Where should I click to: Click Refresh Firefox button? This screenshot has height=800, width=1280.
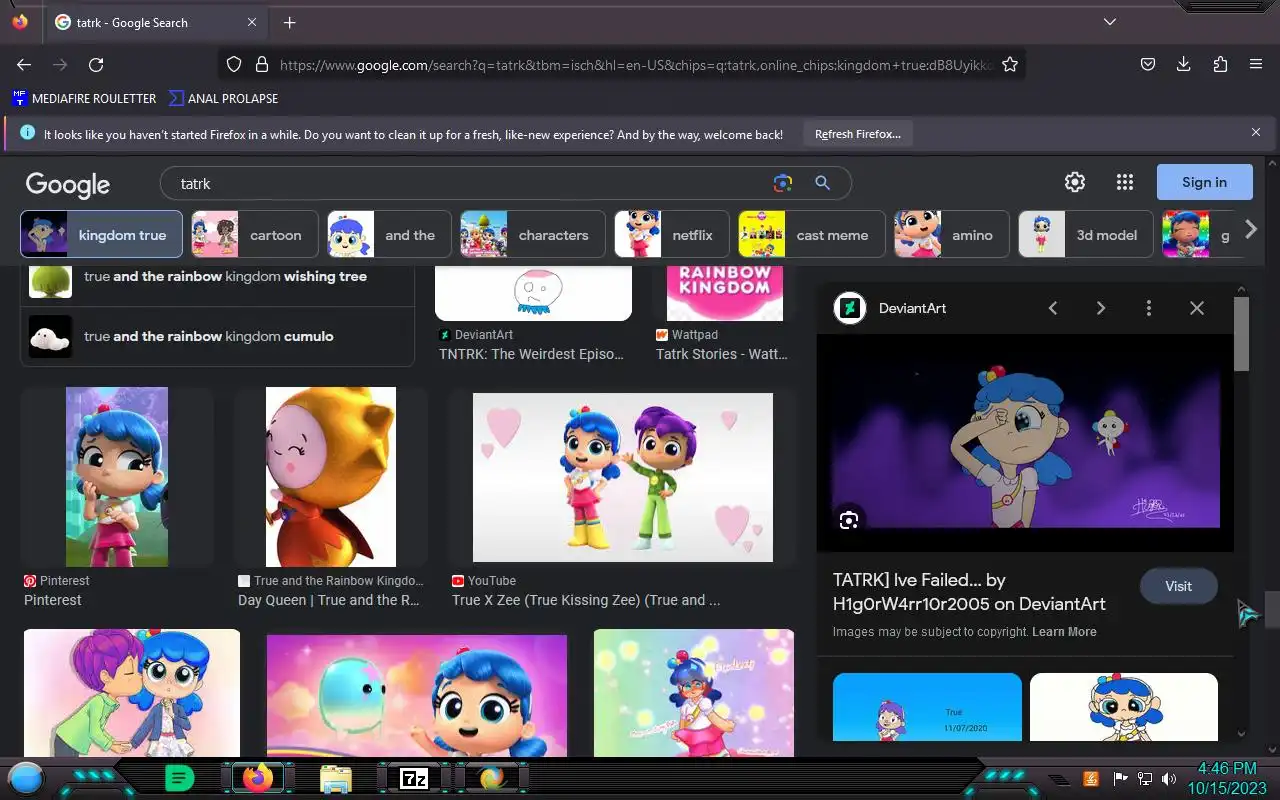(857, 134)
